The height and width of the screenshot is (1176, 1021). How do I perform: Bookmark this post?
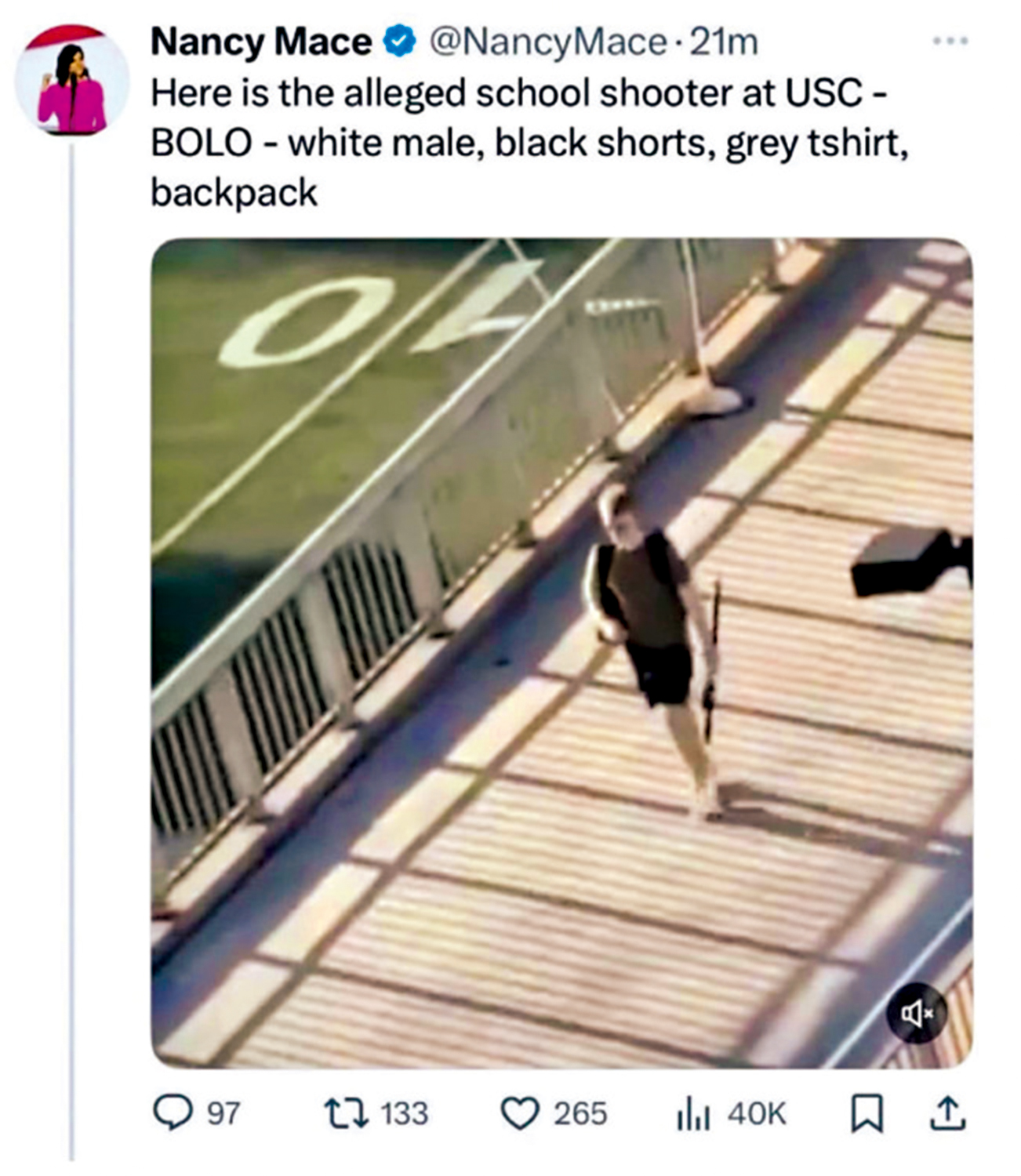click(x=866, y=1114)
